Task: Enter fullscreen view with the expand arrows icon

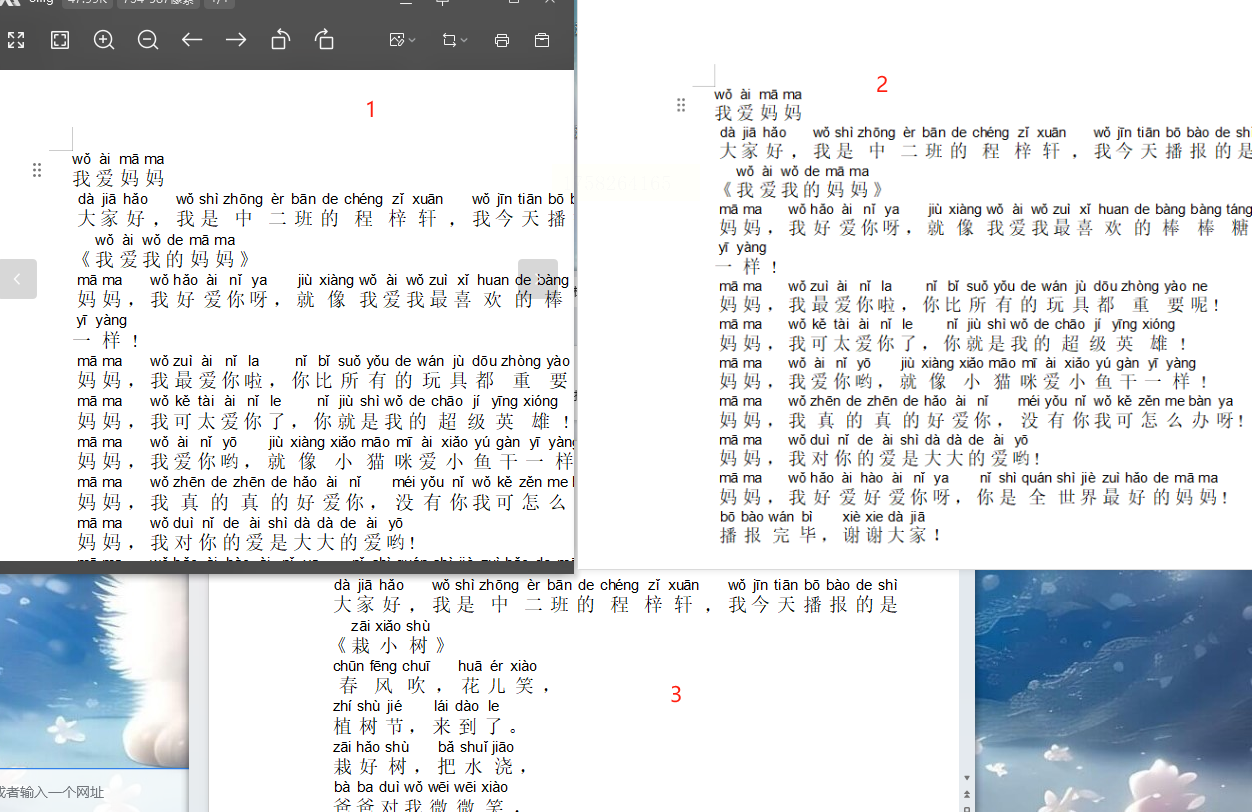Action: point(16,40)
